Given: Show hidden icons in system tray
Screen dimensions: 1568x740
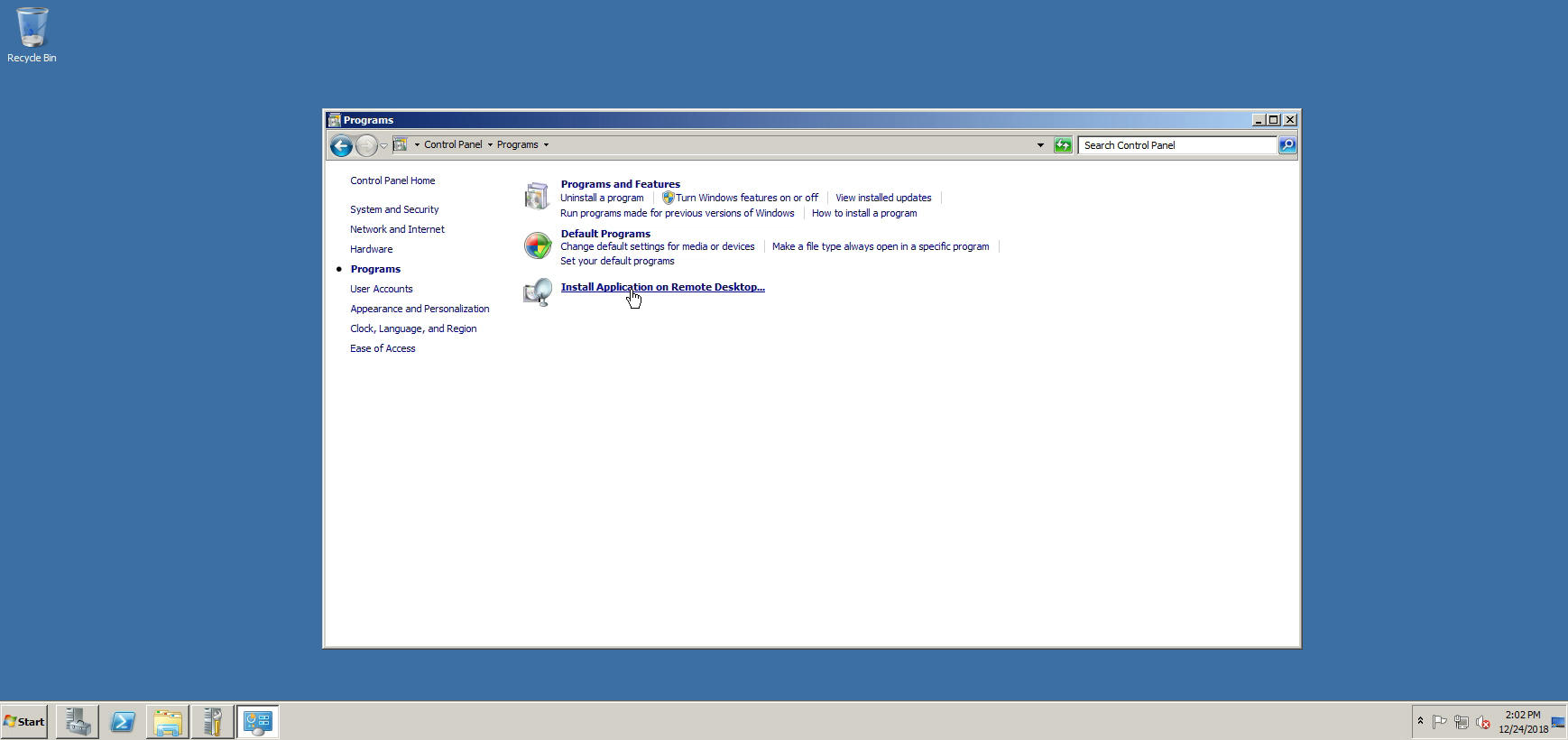Looking at the screenshot, I should coord(1420,721).
